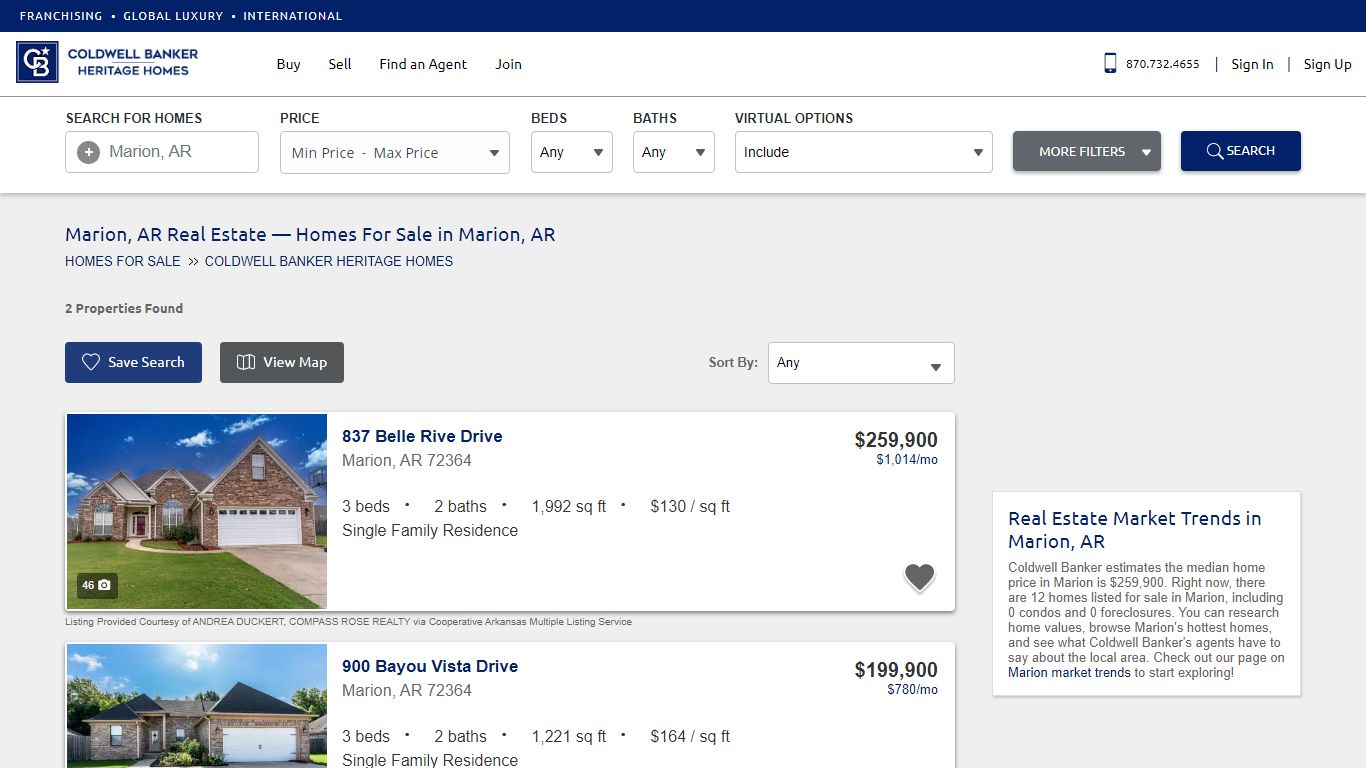
Task: Open the Min Price - Max Price dropdown
Action: [x=395, y=153]
